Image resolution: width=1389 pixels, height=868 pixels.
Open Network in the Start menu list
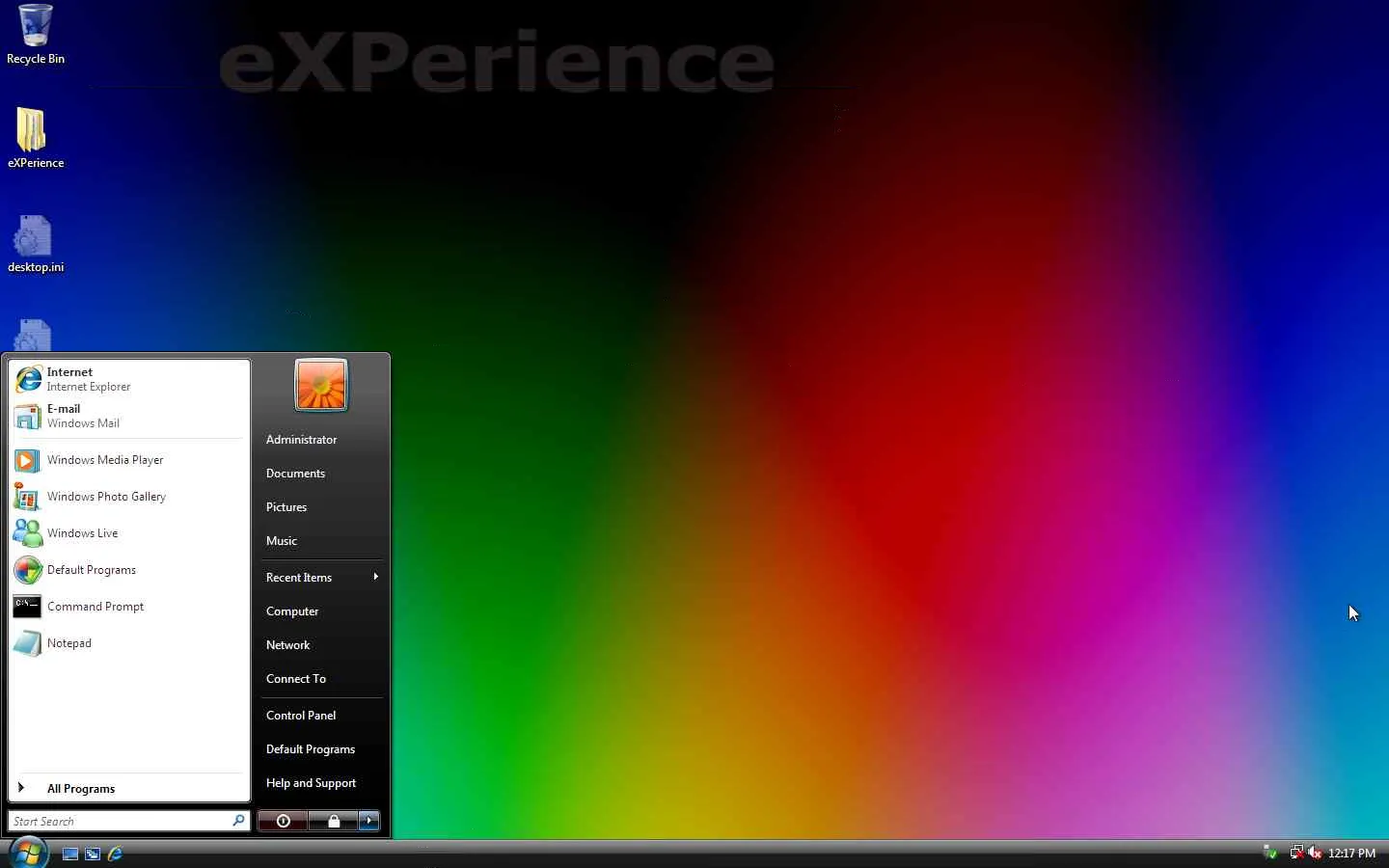click(x=322, y=645)
